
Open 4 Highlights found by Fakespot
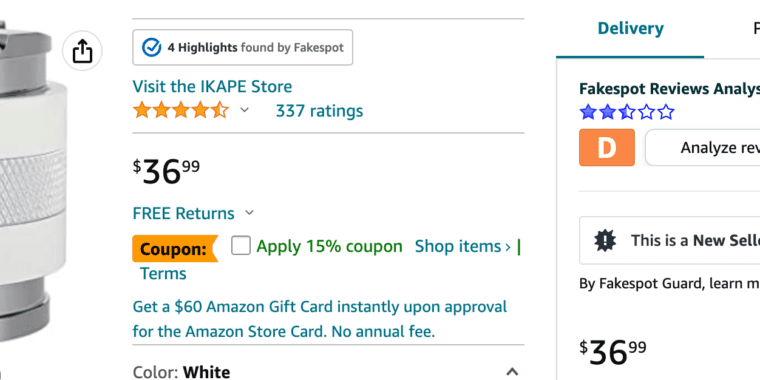[x=242, y=48]
